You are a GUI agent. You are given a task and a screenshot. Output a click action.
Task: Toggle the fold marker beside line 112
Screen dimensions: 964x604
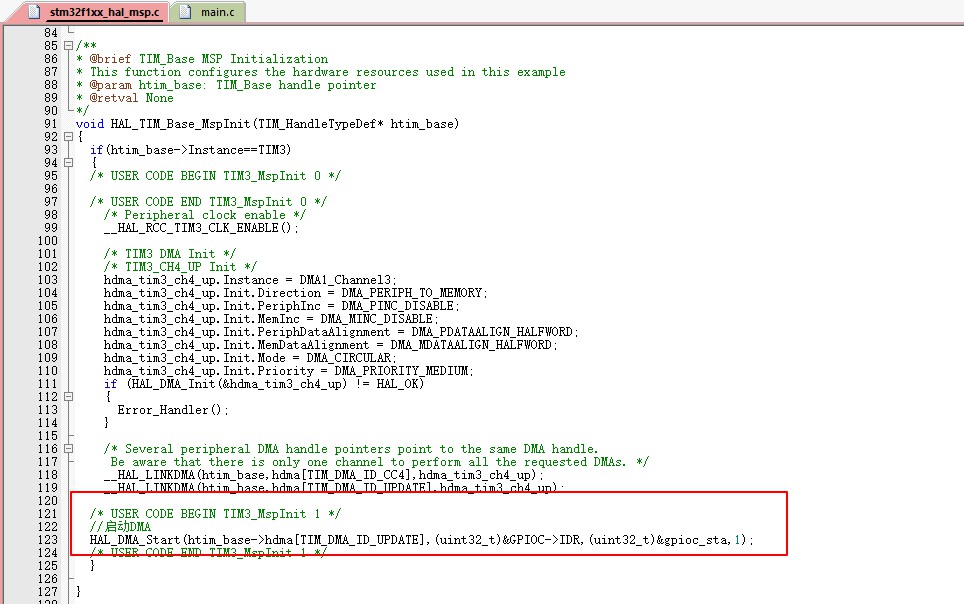[66, 396]
